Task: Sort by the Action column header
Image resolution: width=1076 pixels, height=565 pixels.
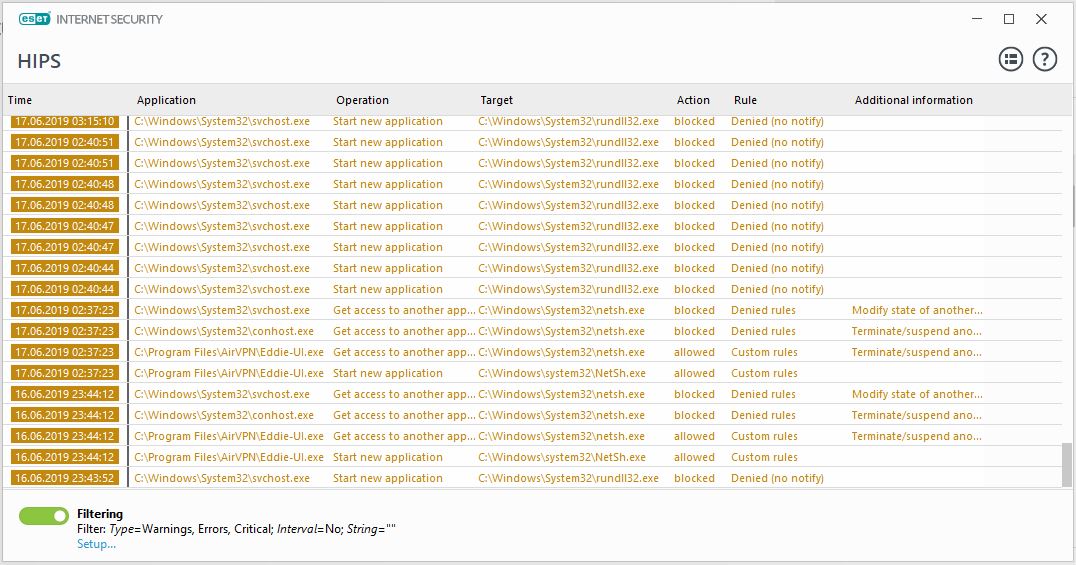Action: pos(693,100)
